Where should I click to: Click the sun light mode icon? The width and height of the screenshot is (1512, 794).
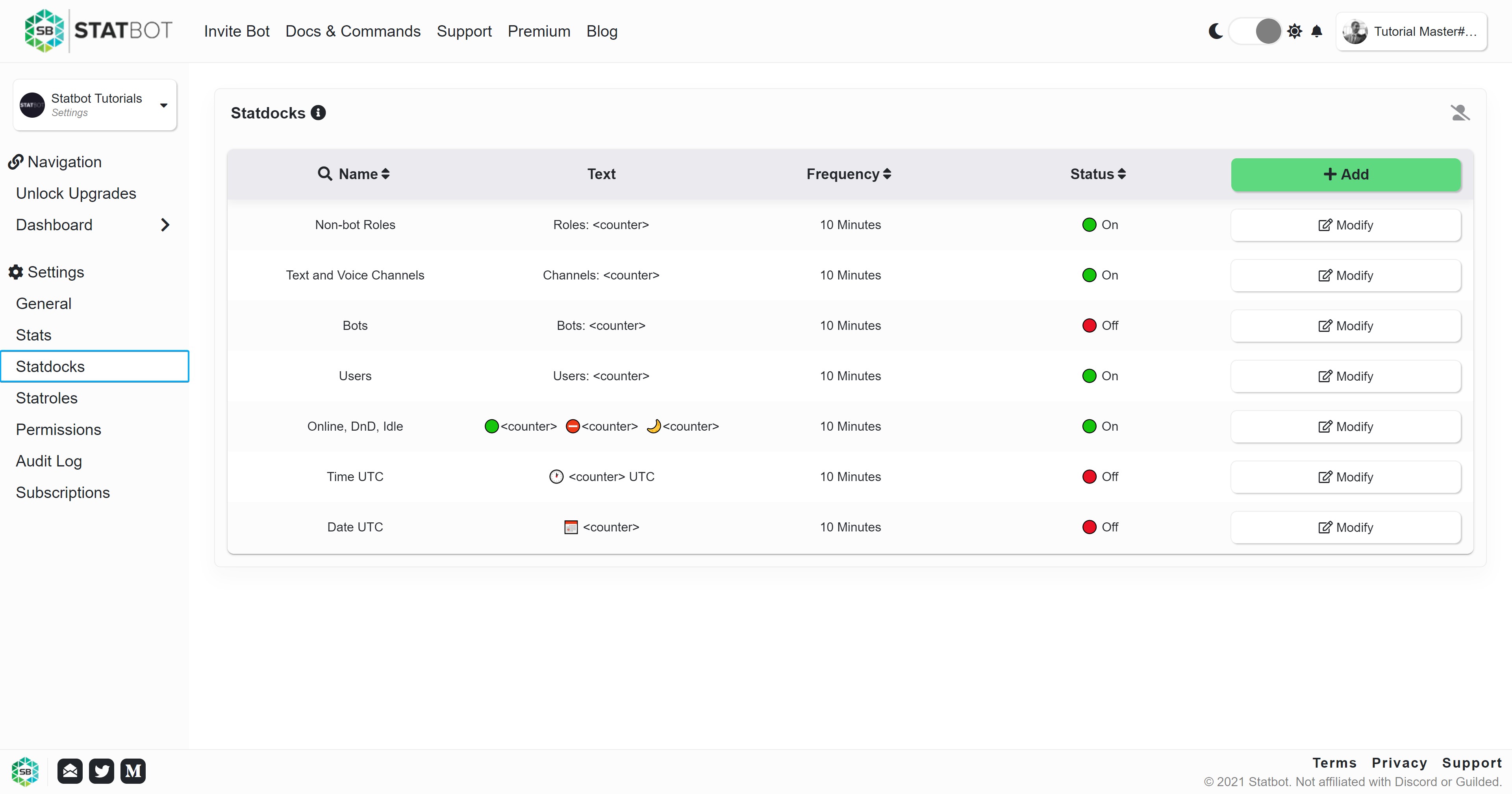[x=1294, y=31]
